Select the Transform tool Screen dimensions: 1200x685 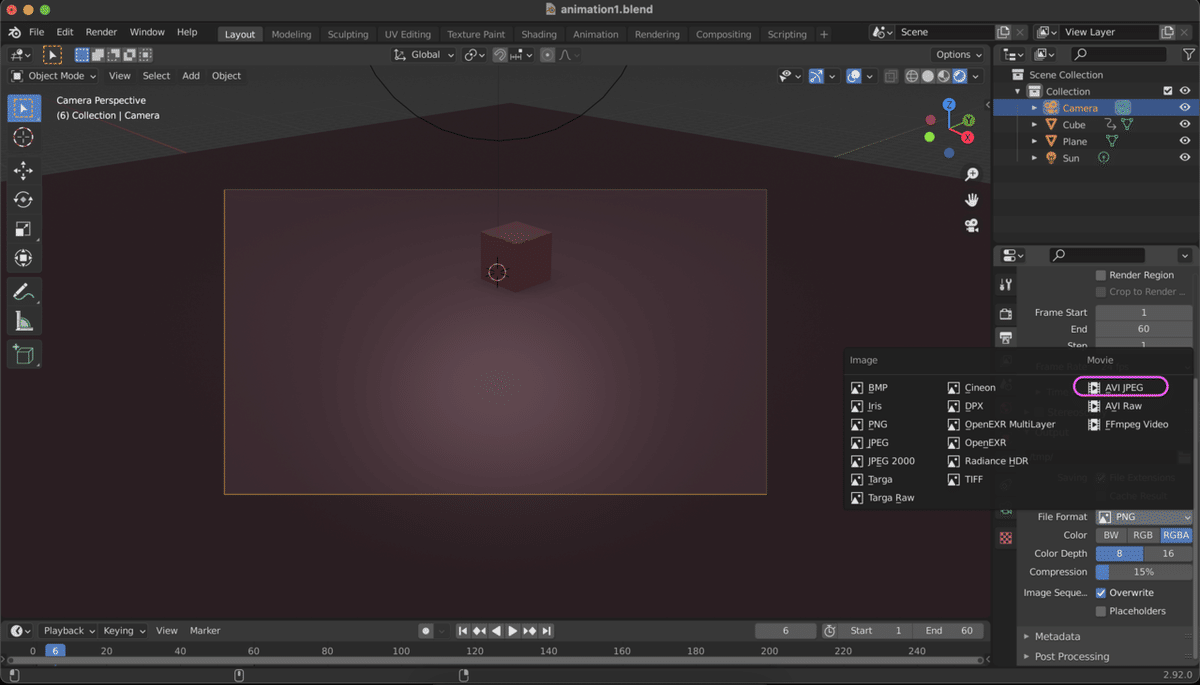(x=24, y=258)
